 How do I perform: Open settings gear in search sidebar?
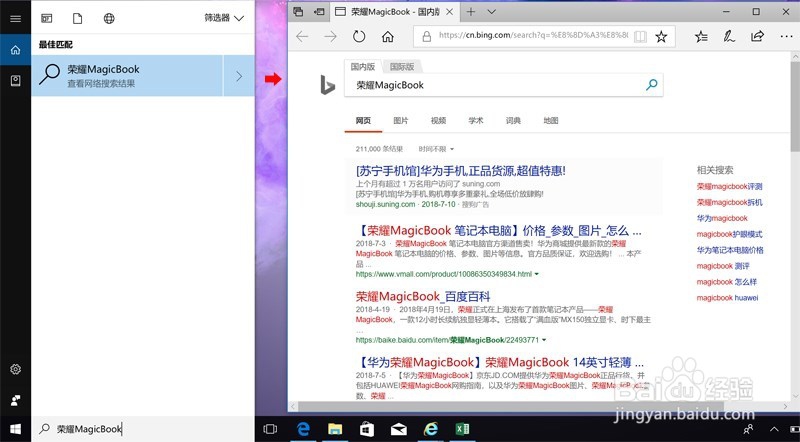point(15,369)
